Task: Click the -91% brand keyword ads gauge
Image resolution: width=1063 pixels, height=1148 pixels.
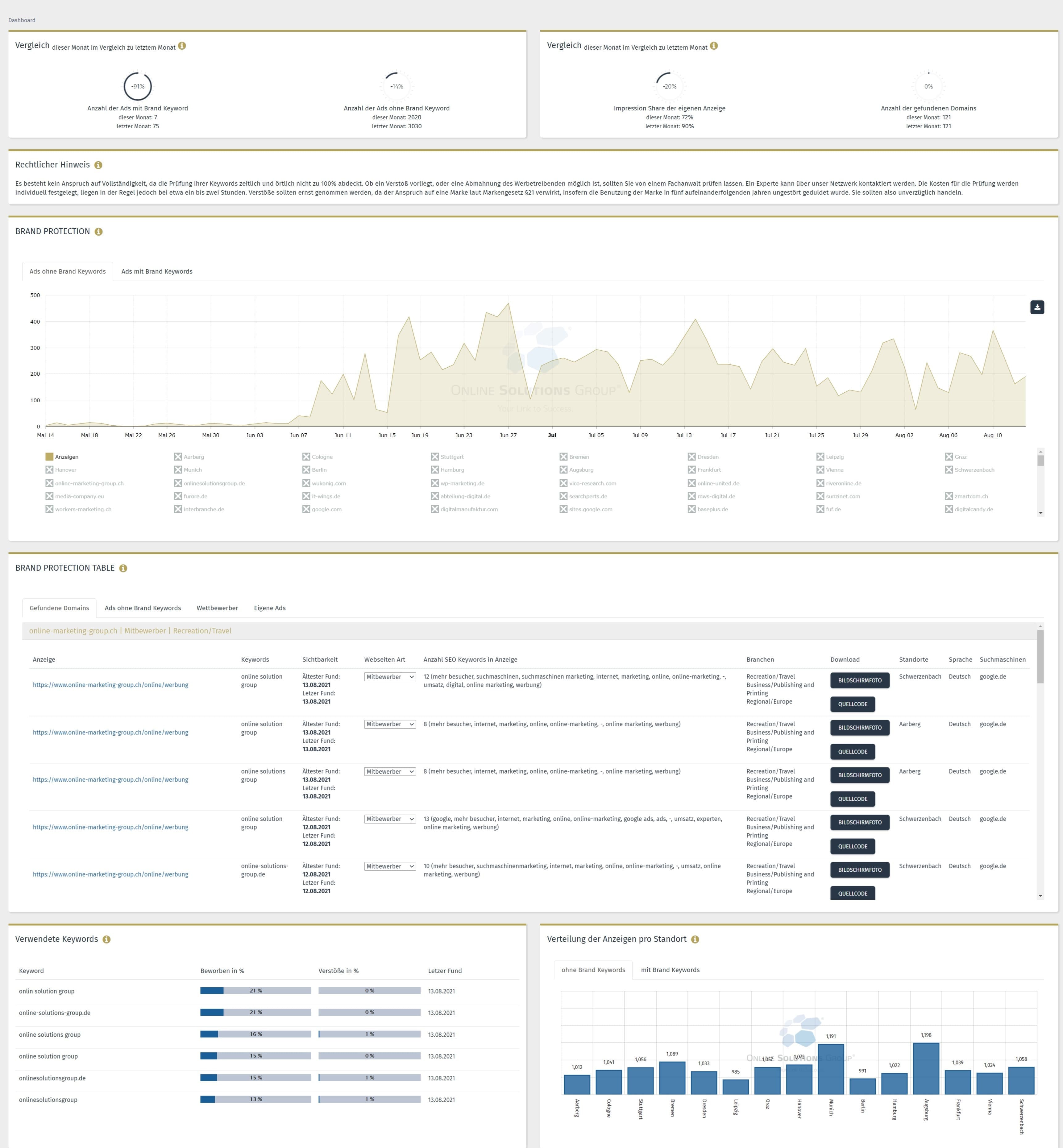Action: point(138,86)
